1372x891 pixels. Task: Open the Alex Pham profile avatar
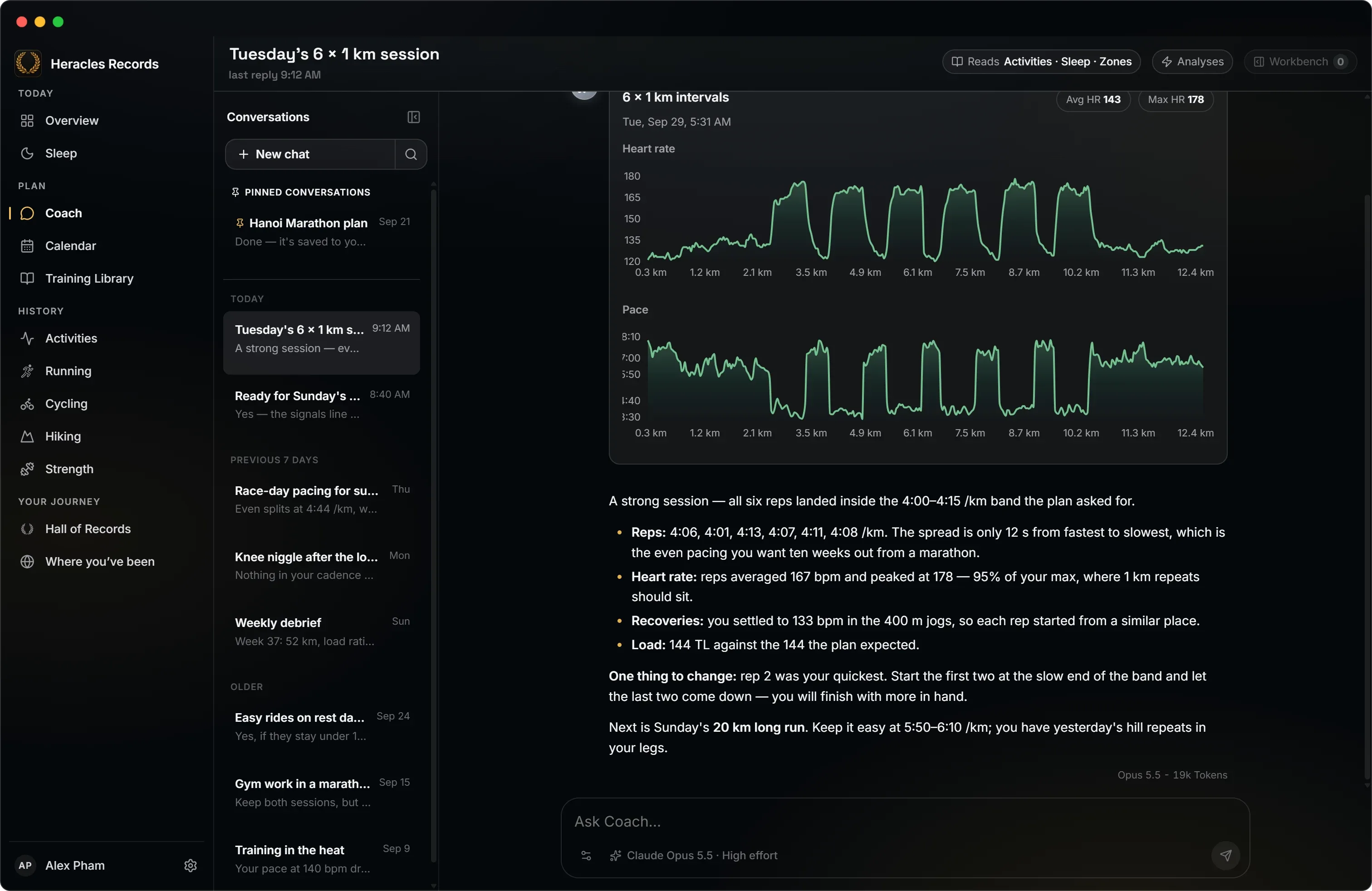point(25,866)
